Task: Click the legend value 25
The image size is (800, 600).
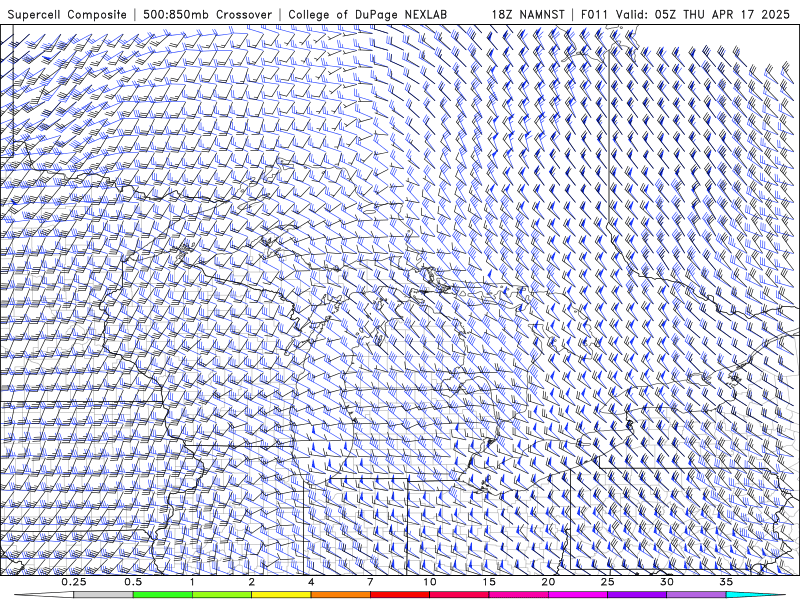Action: pyautogui.click(x=608, y=582)
